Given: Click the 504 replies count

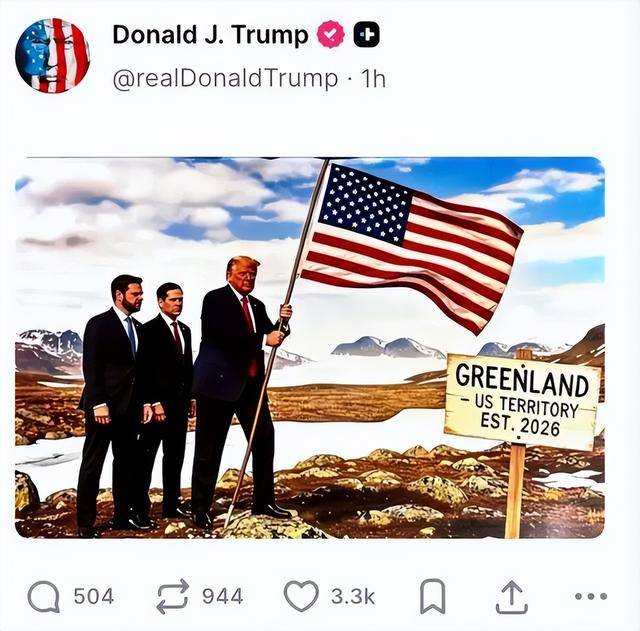Looking at the screenshot, I should [93, 596].
